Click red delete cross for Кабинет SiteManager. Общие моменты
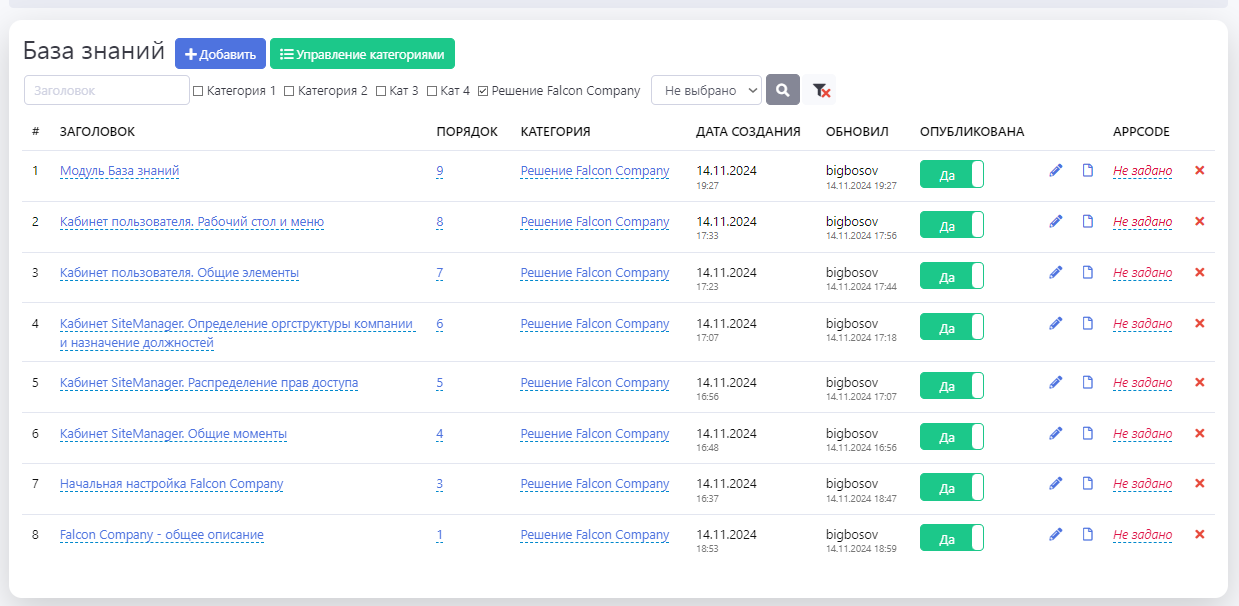 point(1199,433)
